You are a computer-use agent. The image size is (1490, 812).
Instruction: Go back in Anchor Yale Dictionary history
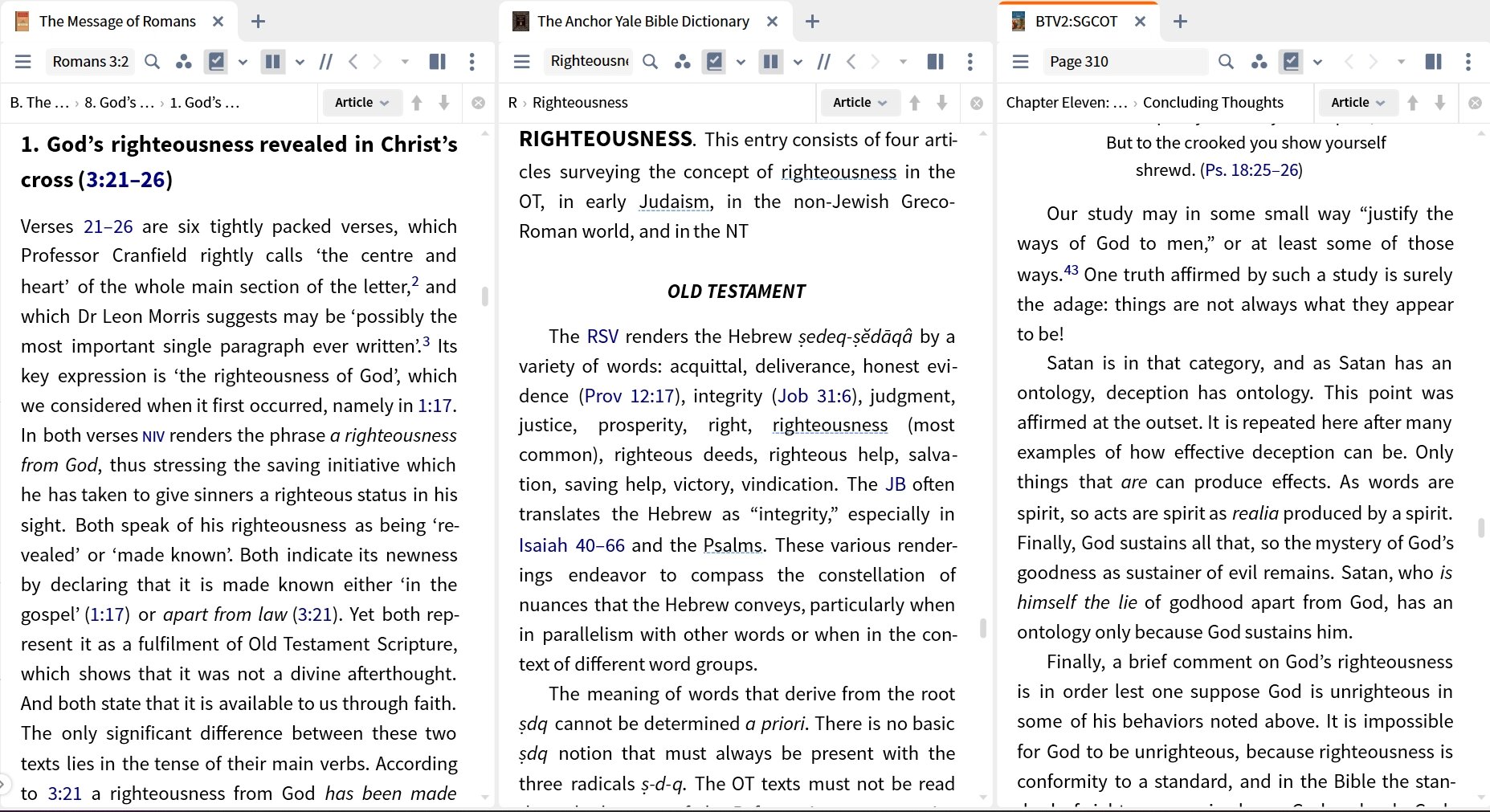pyautogui.click(x=851, y=62)
